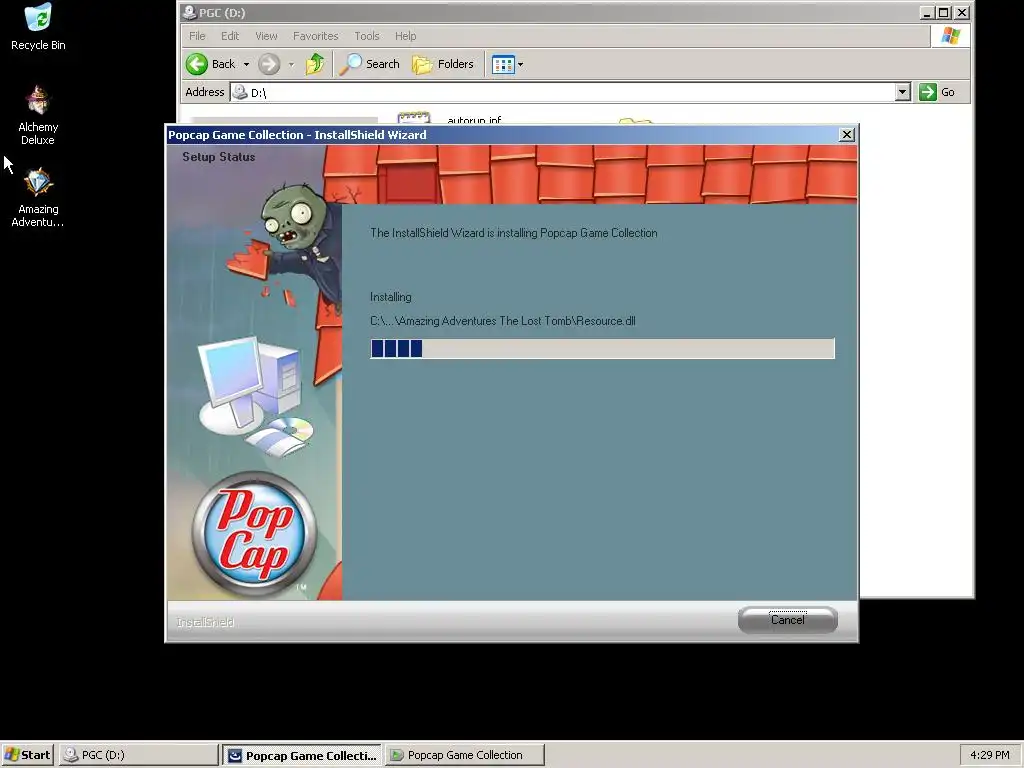This screenshot has width=1024, height=768.
Task: Minimize the PGC (D:) window
Action: (x=927, y=12)
